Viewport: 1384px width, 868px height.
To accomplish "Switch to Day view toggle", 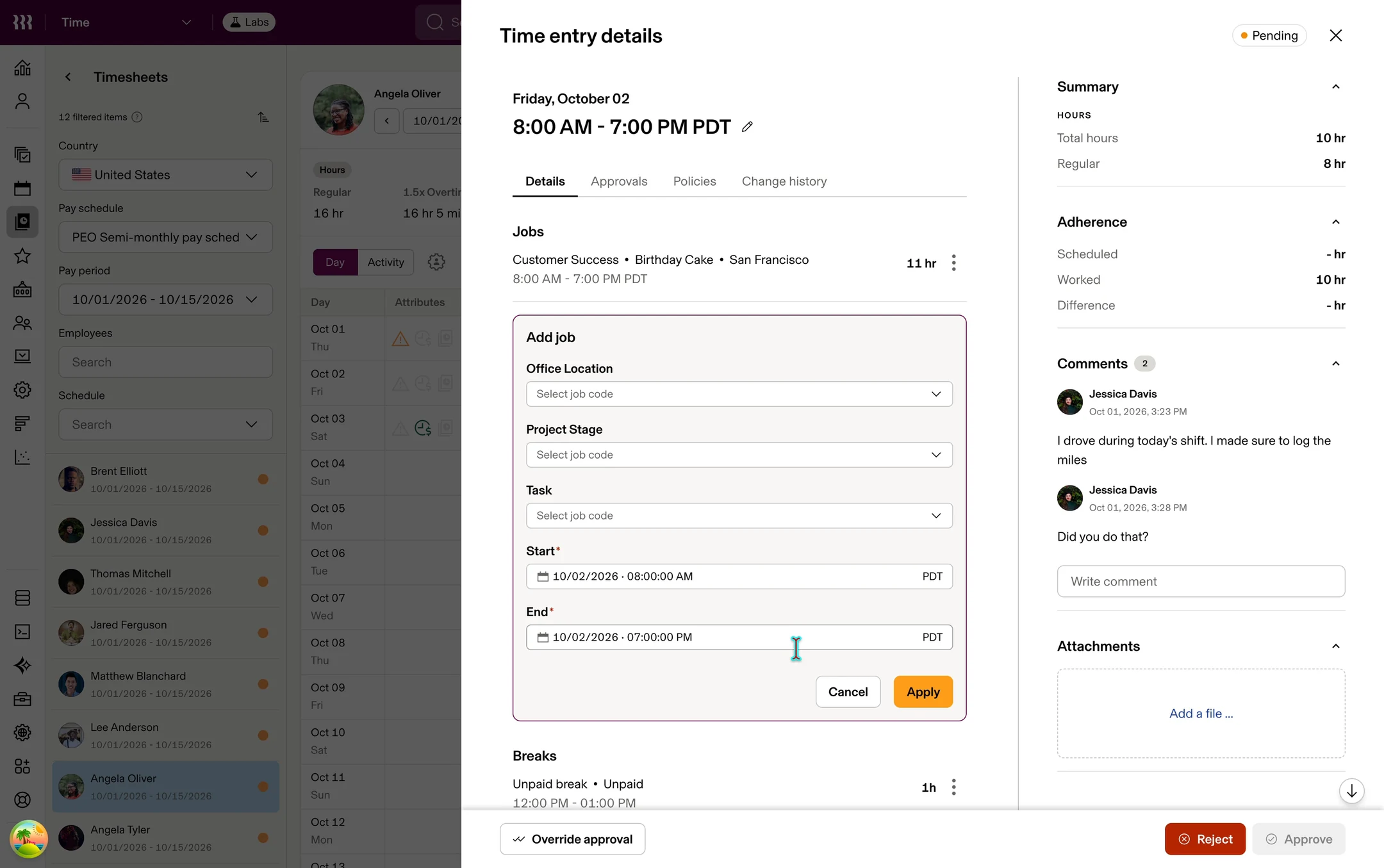I will pyautogui.click(x=335, y=262).
